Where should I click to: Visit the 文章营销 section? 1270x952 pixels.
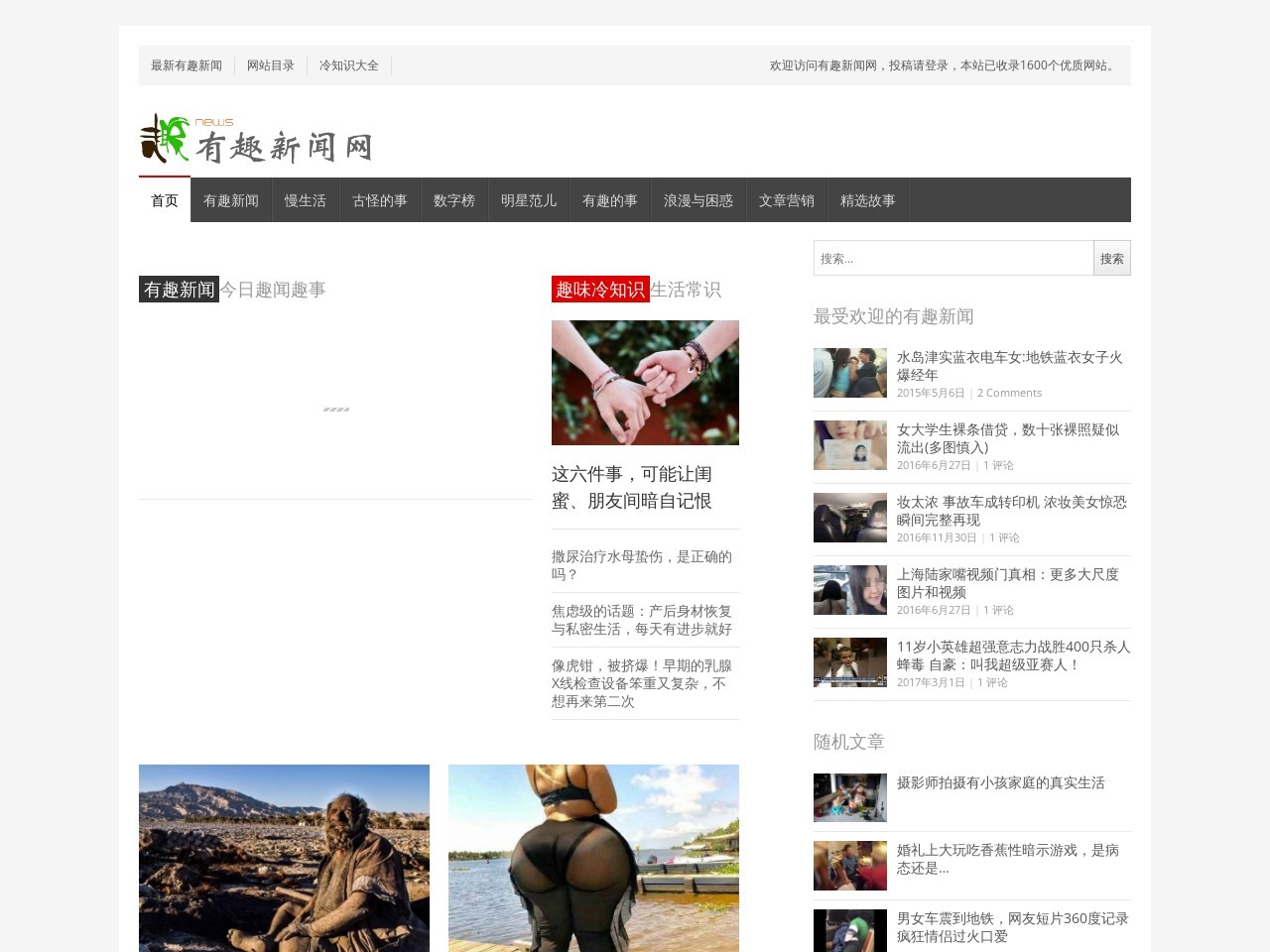click(786, 199)
